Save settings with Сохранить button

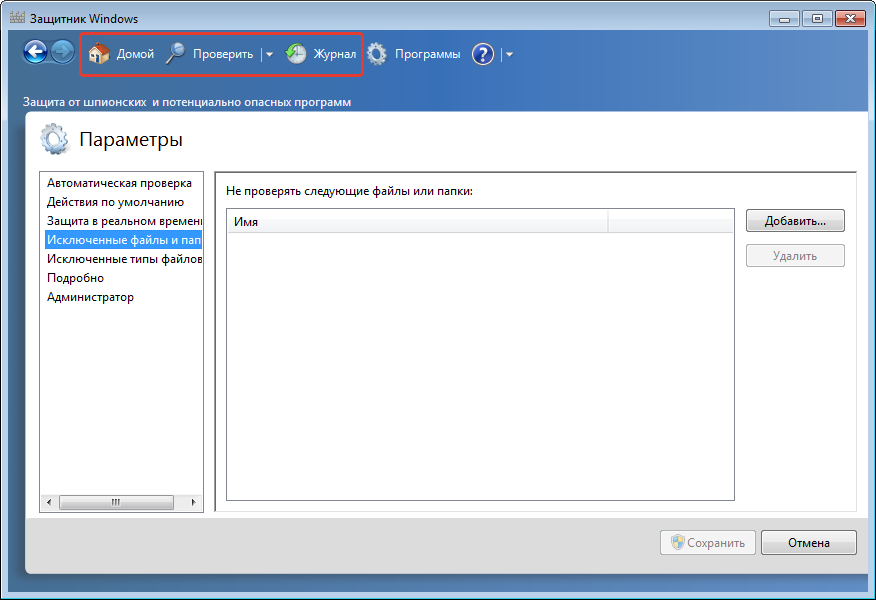click(x=708, y=542)
